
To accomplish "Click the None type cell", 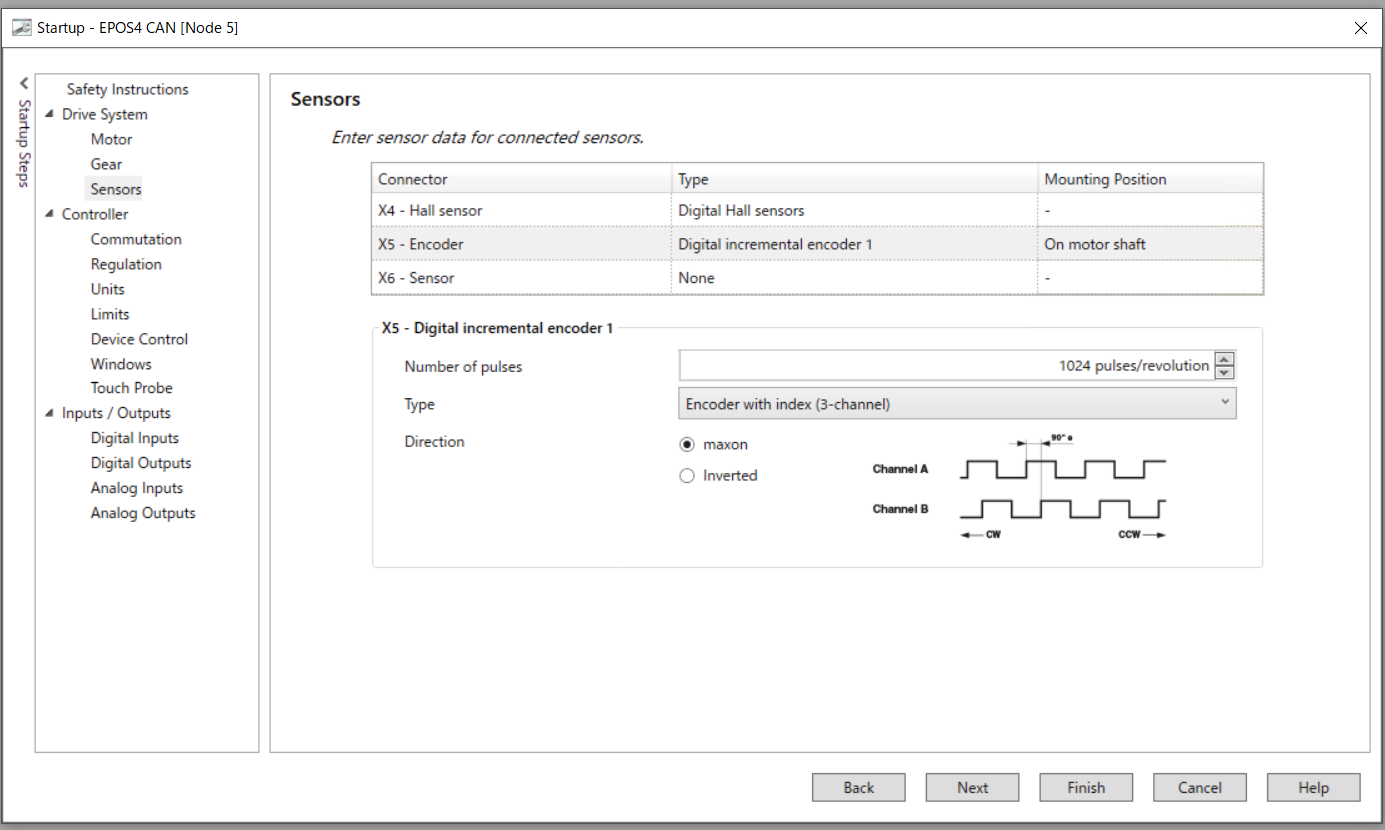I will coord(854,278).
